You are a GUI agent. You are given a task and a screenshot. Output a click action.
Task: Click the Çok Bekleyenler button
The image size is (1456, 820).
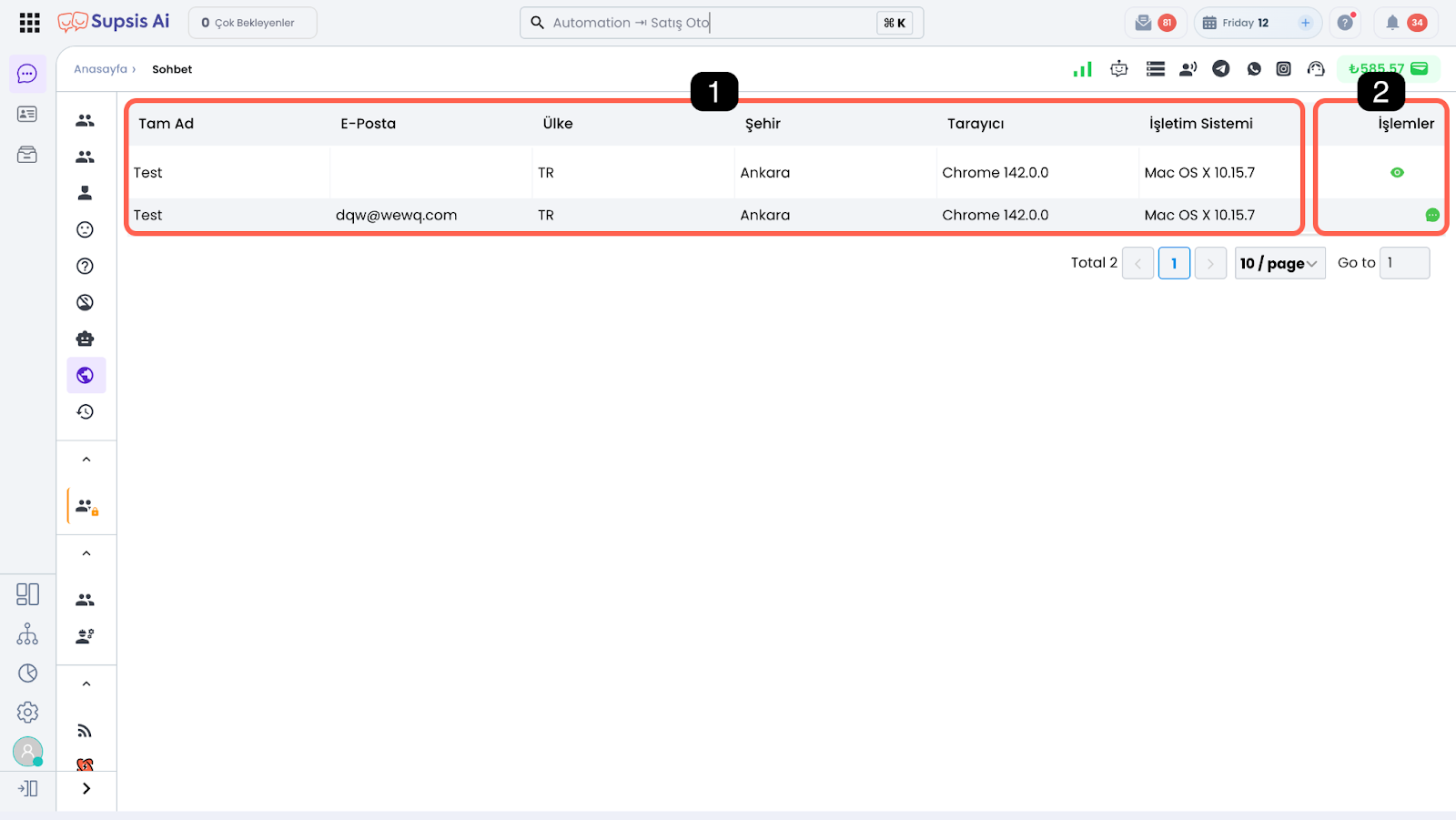(252, 23)
